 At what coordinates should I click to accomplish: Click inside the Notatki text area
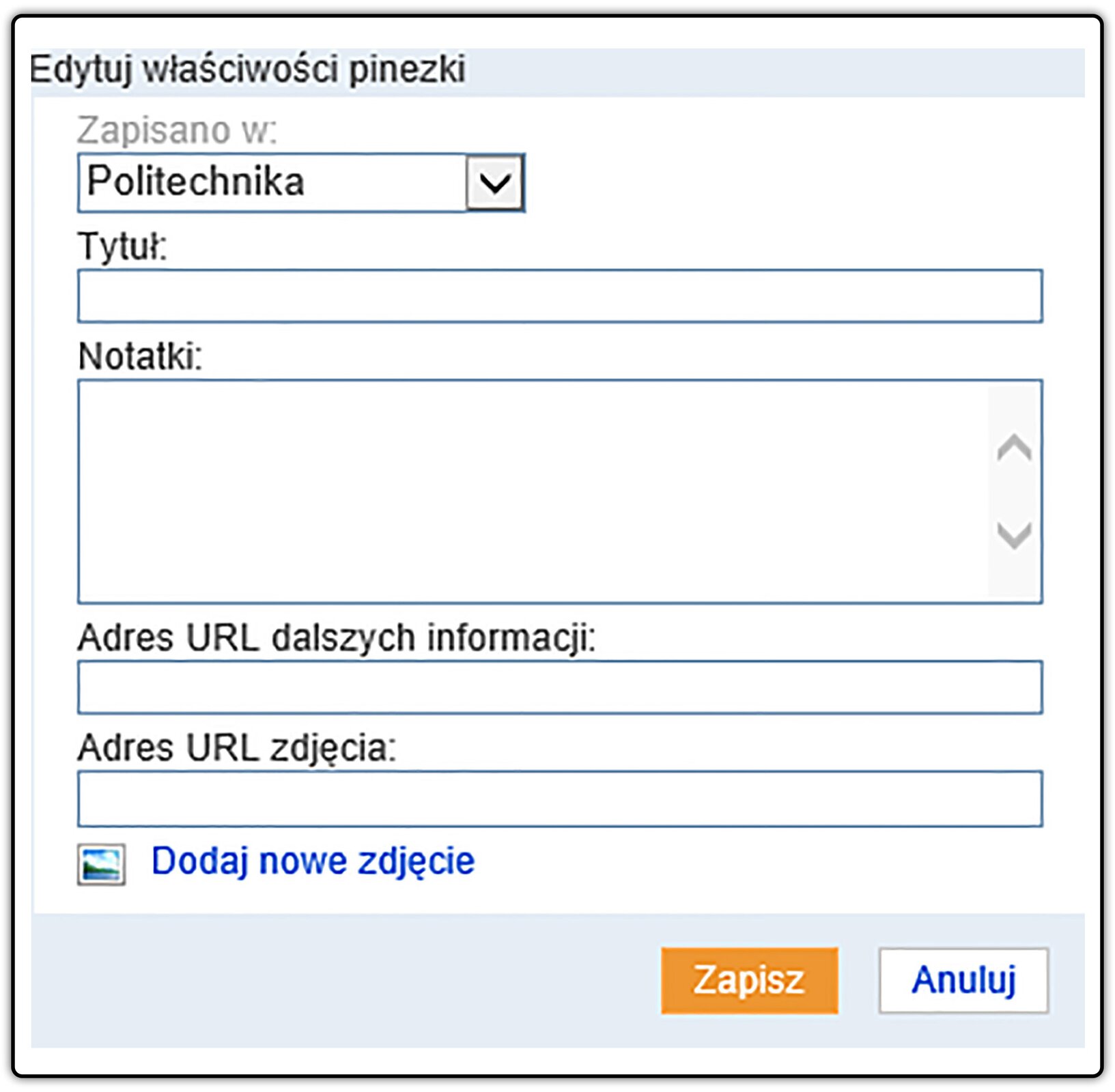coord(533,491)
